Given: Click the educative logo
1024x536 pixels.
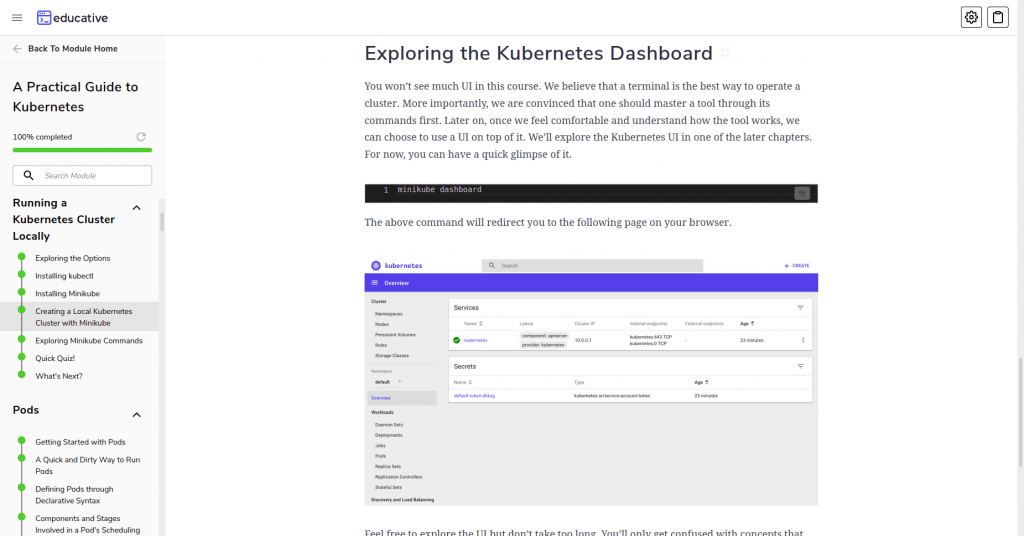Looking at the screenshot, I should pos(72,18).
